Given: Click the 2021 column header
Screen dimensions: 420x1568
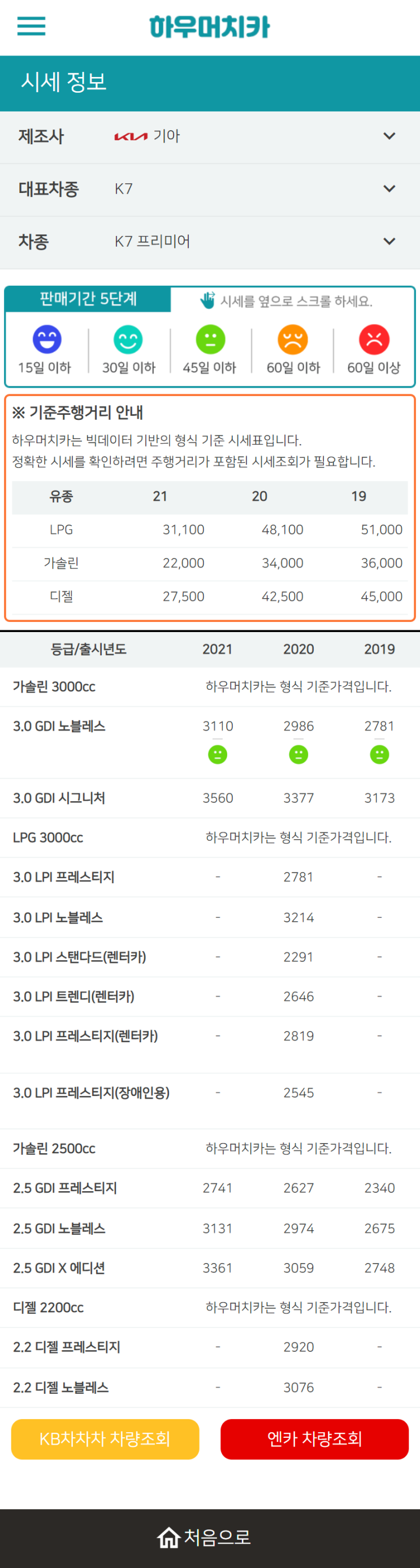Looking at the screenshot, I should tap(218, 649).
